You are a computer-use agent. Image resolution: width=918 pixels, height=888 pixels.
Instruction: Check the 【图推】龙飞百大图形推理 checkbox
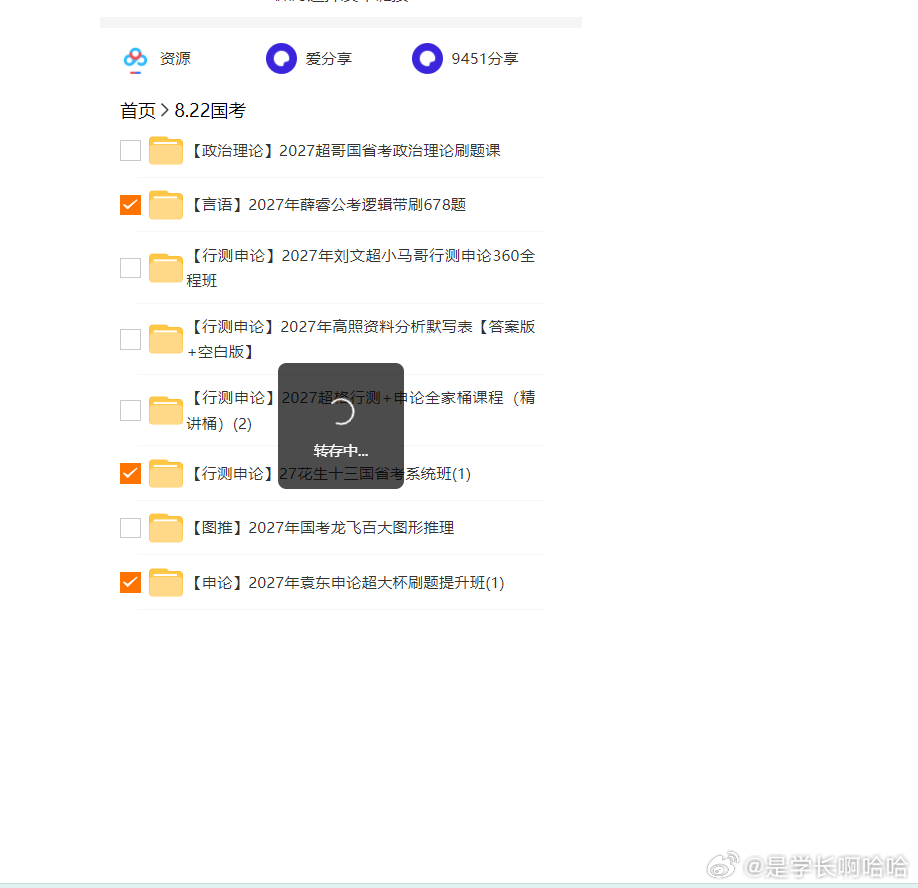coord(131,527)
